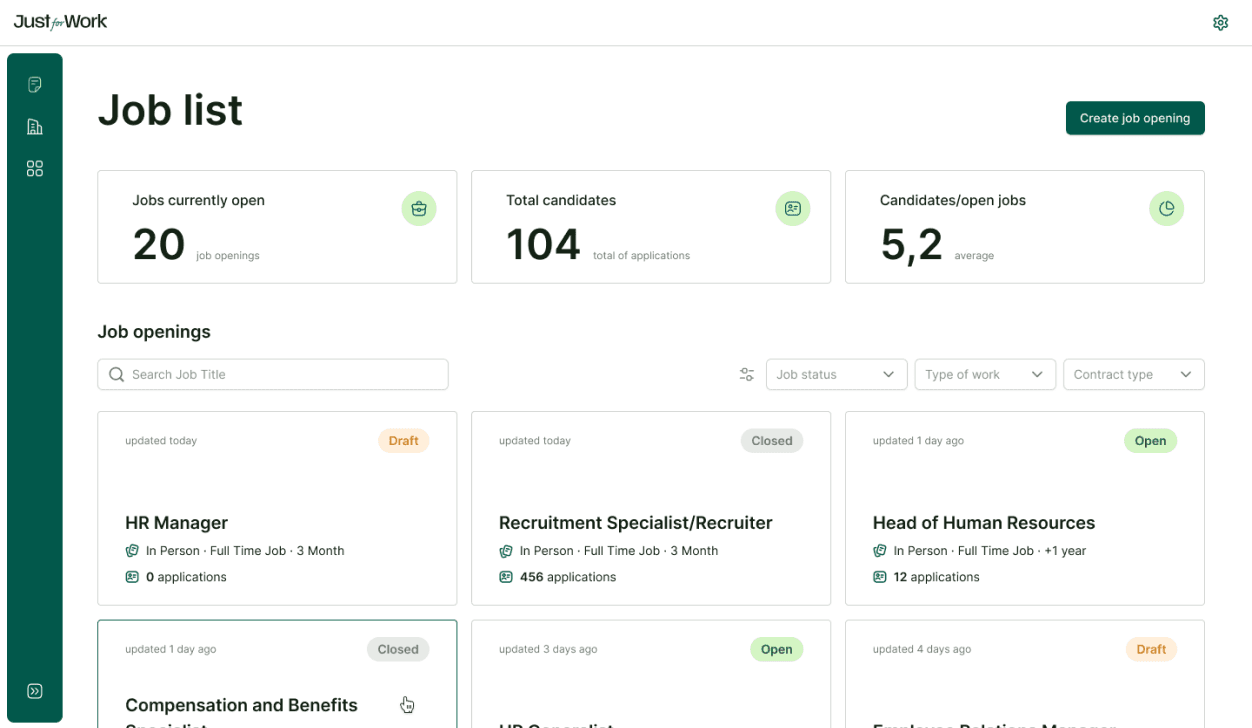Click 'Candidates/open jobs' label

tap(953, 200)
